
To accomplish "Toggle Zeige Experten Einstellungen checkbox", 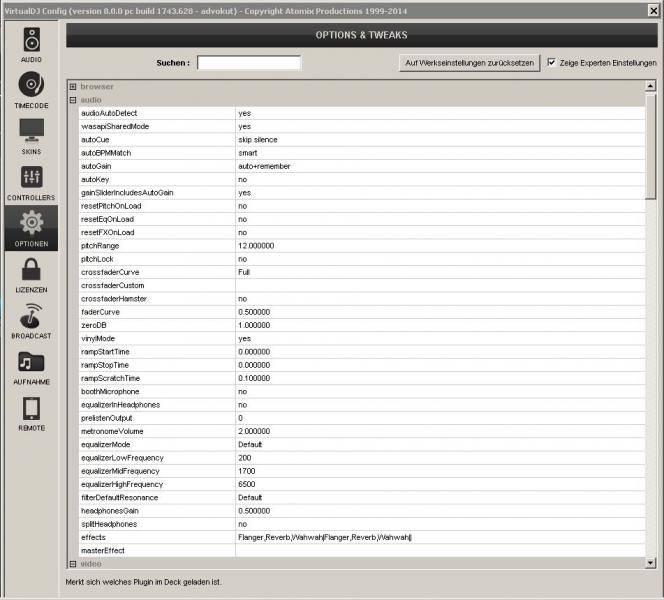I will (551, 62).
